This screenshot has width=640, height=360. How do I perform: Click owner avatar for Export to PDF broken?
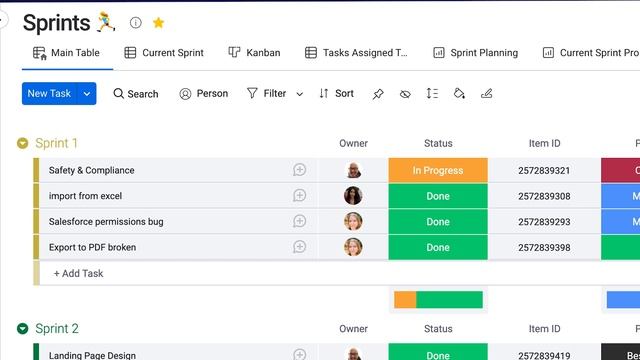pos(353,247)
